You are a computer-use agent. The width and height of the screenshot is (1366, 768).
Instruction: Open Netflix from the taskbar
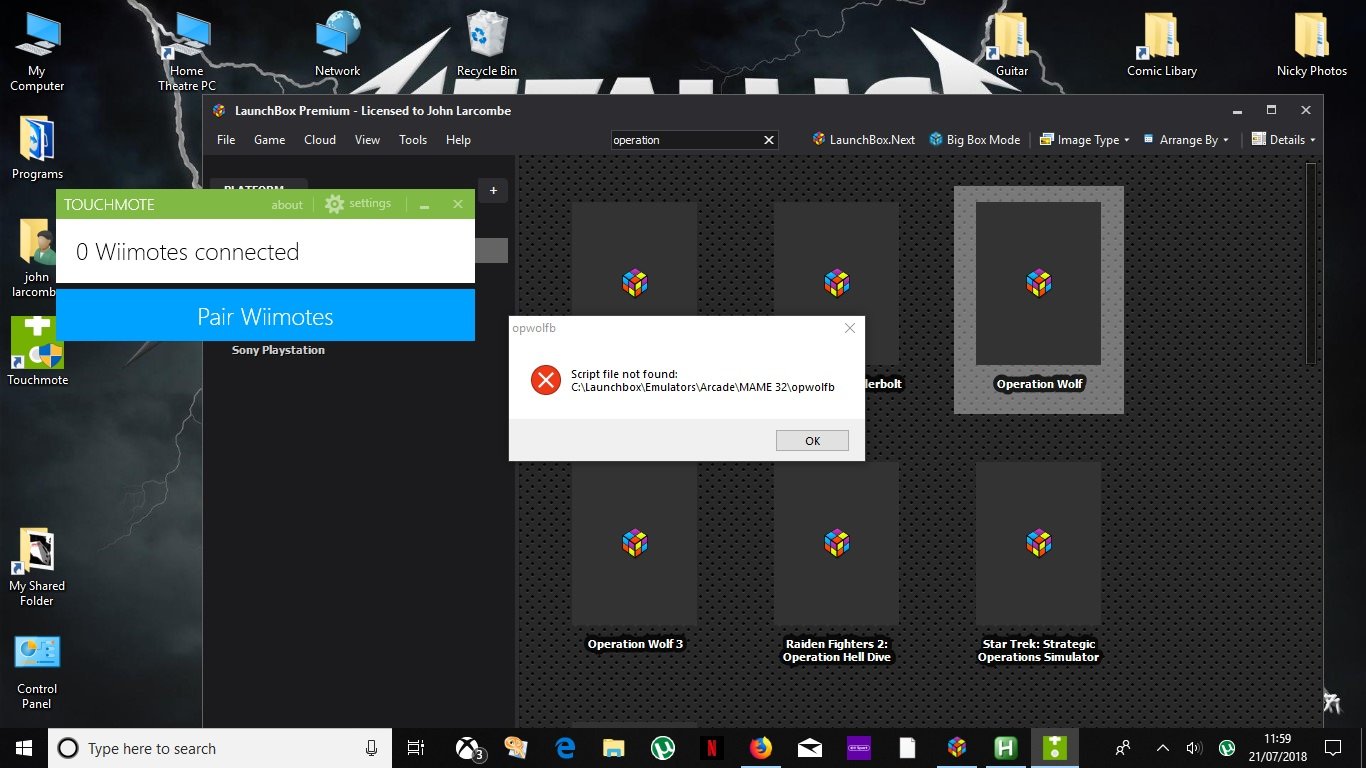[711, 748]
